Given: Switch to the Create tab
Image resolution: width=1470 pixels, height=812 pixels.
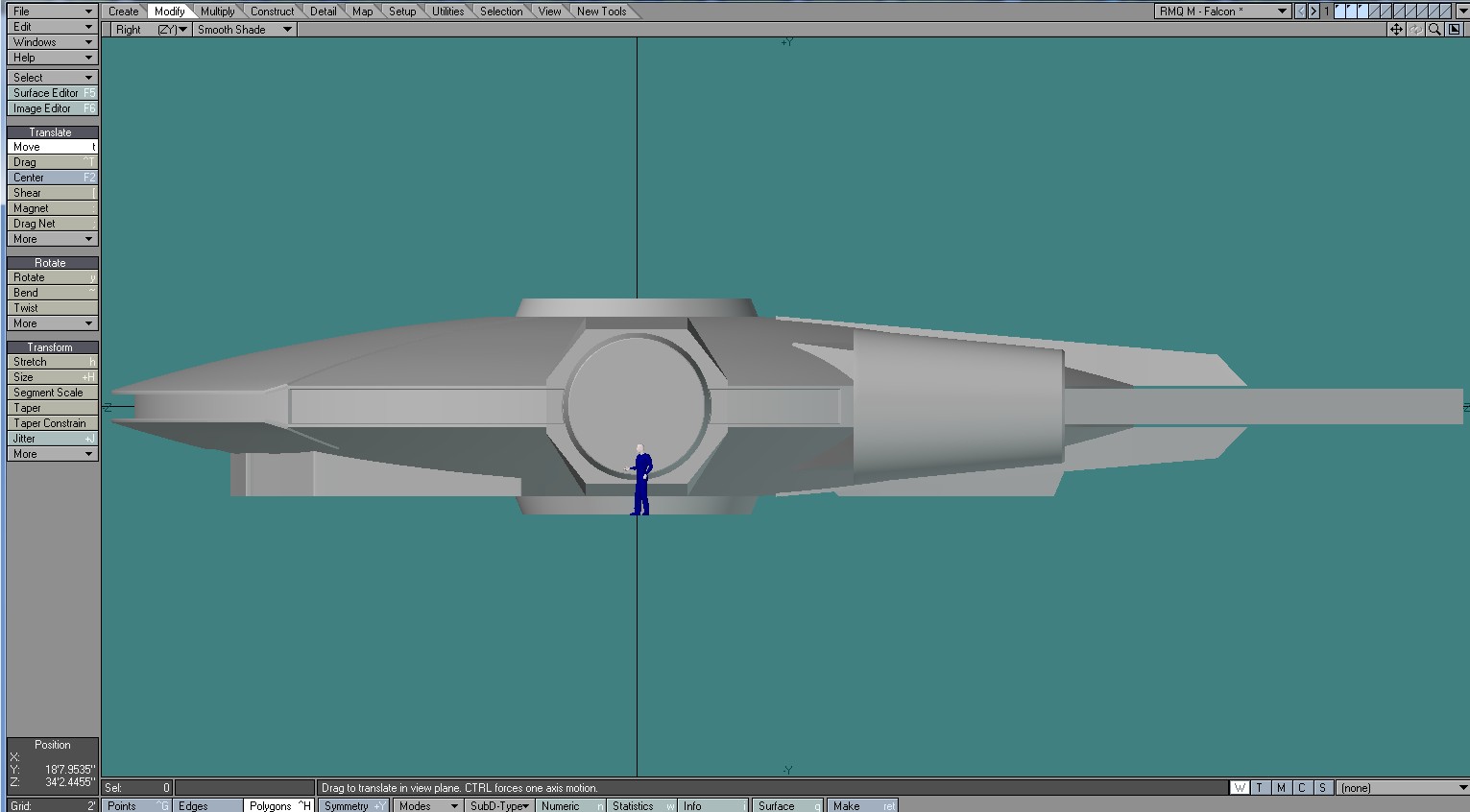Looking at the screenshot, I should [x=124, y=12].
